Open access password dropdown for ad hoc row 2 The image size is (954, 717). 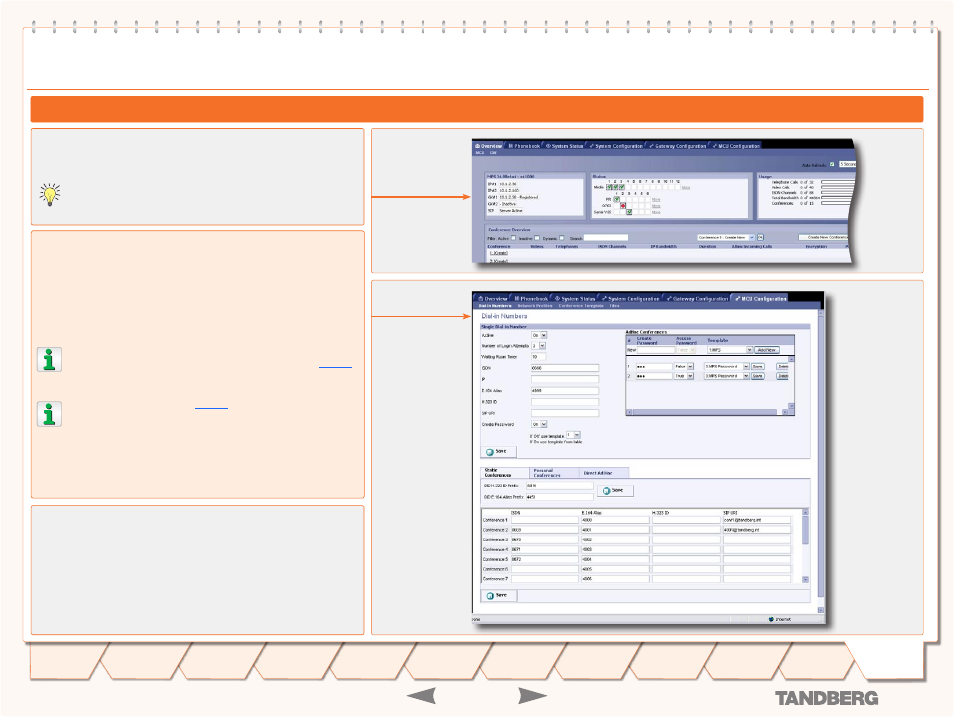pos(684,376)
